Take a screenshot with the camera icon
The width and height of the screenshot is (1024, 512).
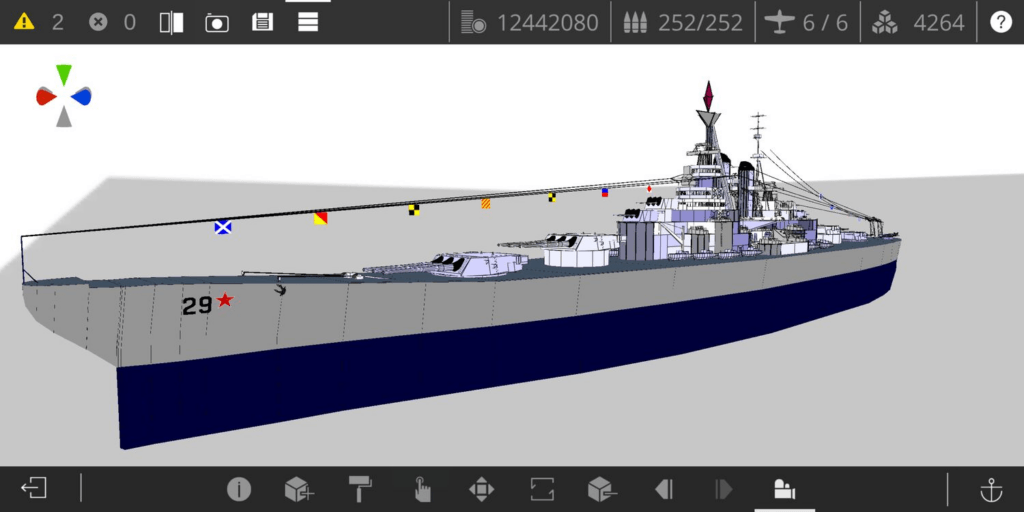(x=217, y=22)
